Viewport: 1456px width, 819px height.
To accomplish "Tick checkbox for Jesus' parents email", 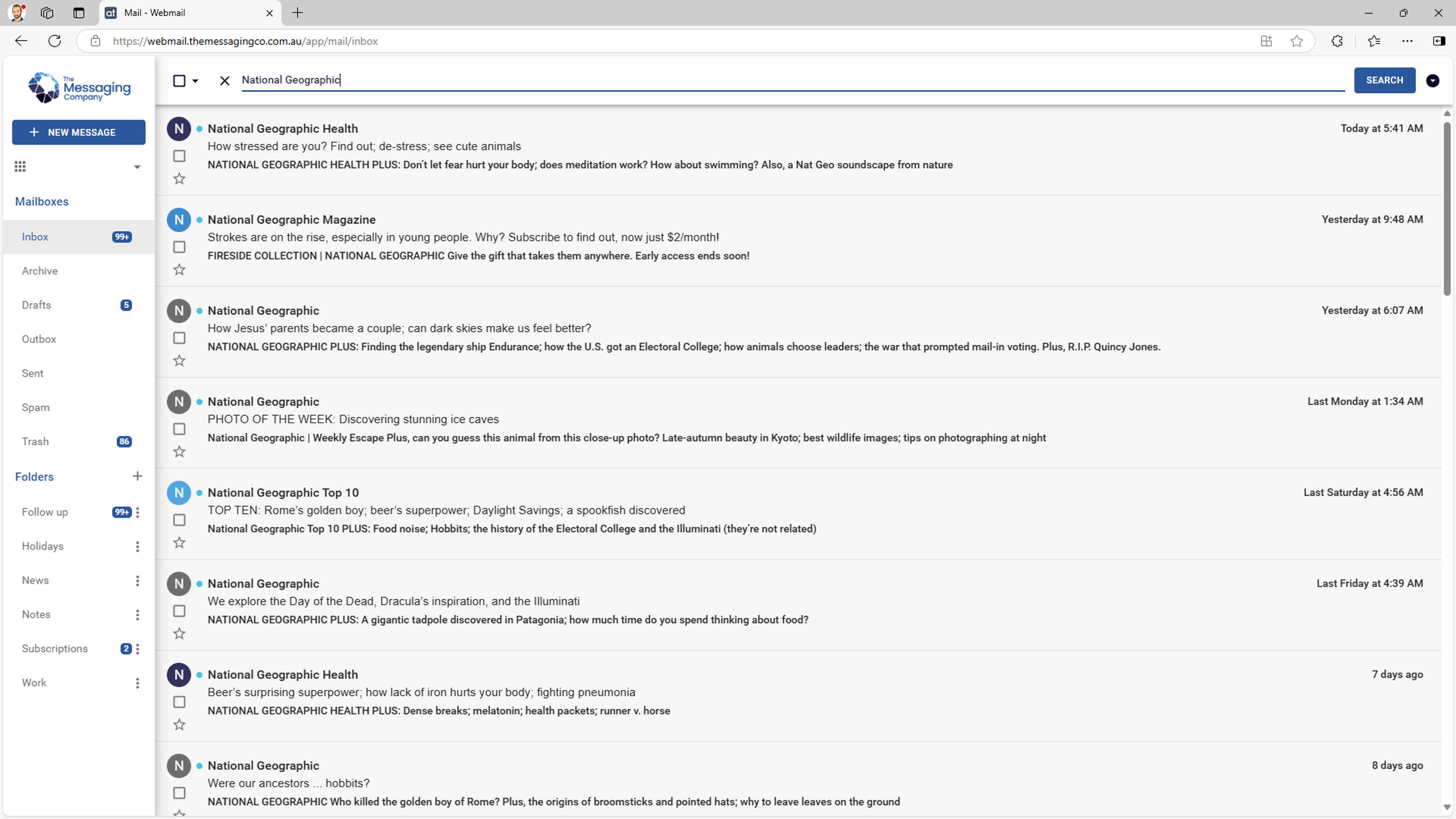I will 179,338.
